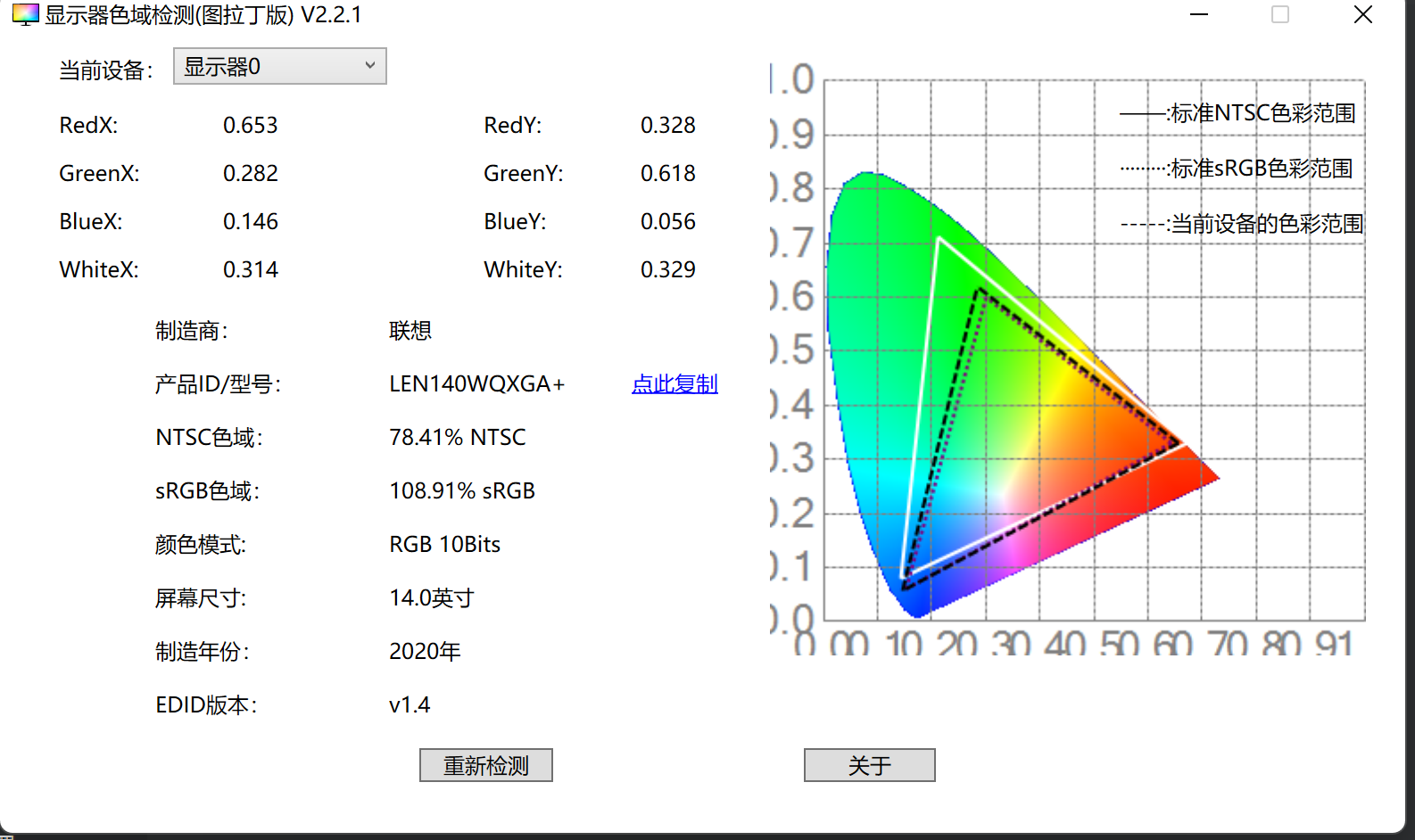Click the RGB 10Bits color mode value
Screen dimensions: 1415x840
(445, 545)
